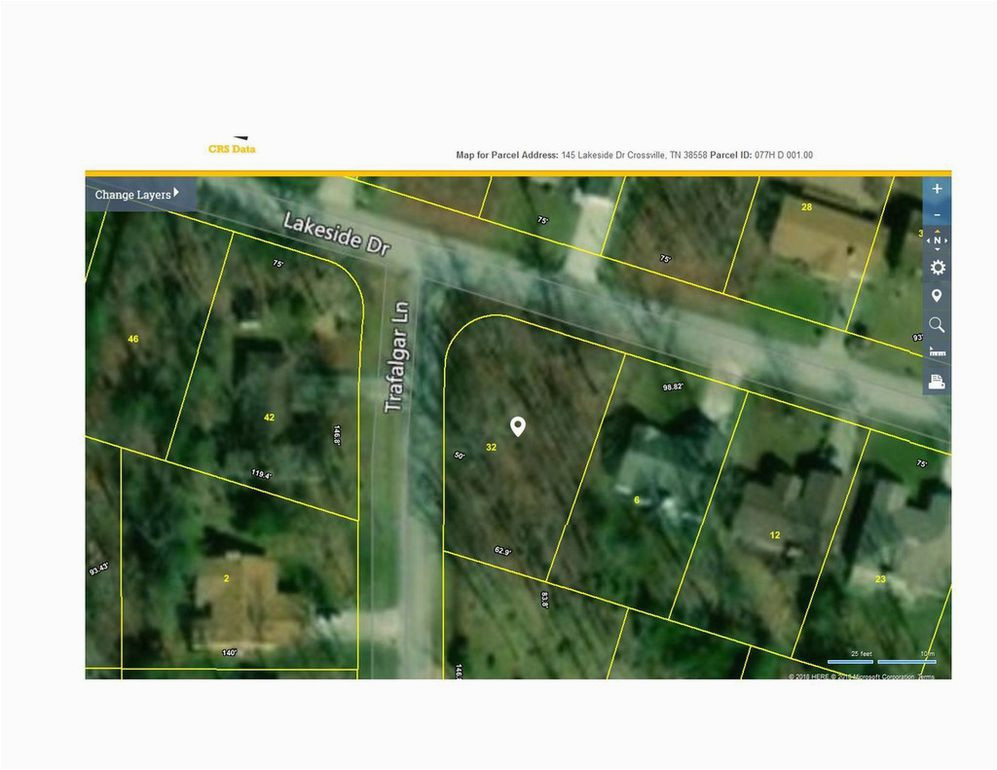
Task: Click the Lakeside Dr street label
Action: (336, 234)
